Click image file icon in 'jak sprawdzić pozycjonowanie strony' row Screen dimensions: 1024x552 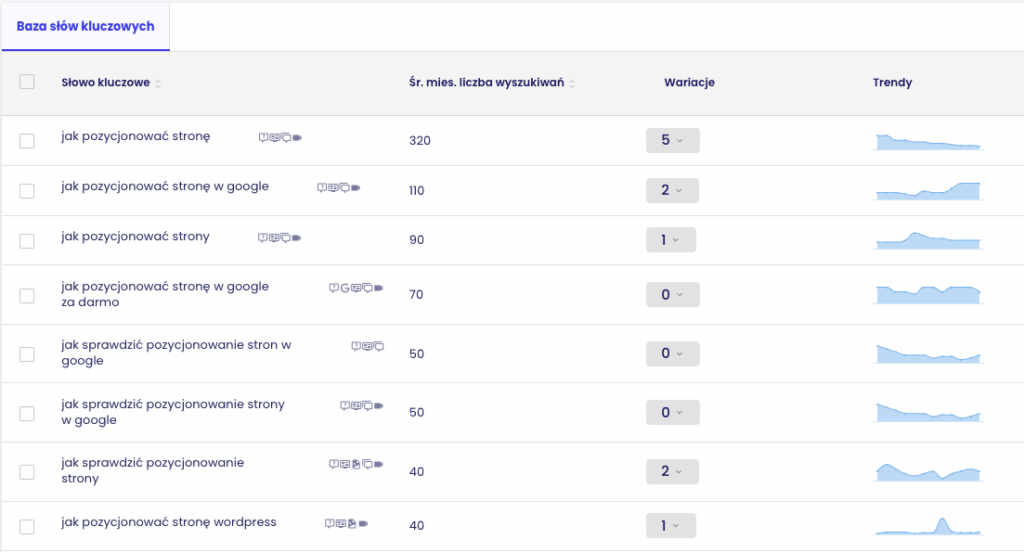point(356,464)
